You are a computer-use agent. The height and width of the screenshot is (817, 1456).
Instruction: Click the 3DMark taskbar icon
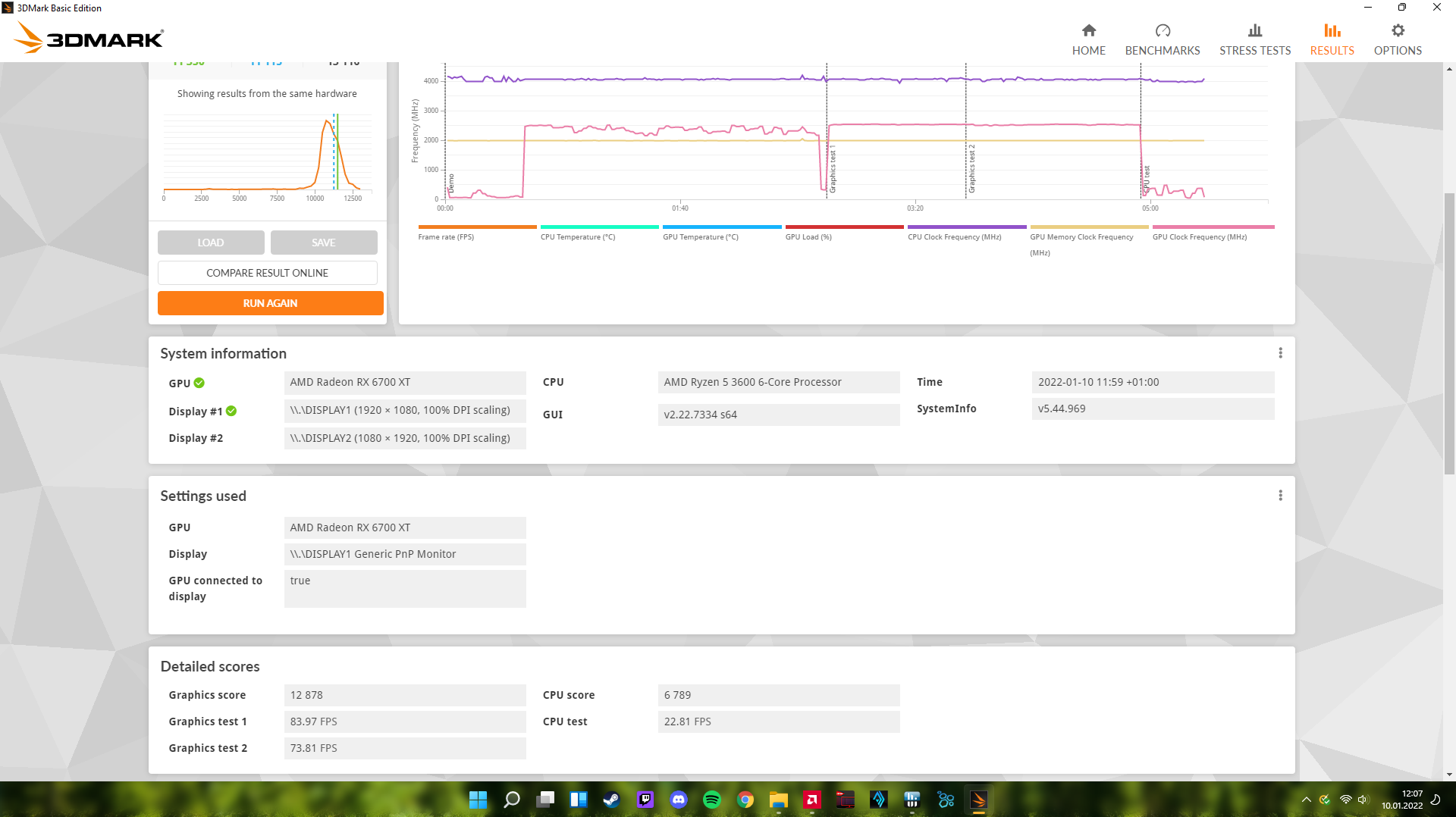[979, 800]
